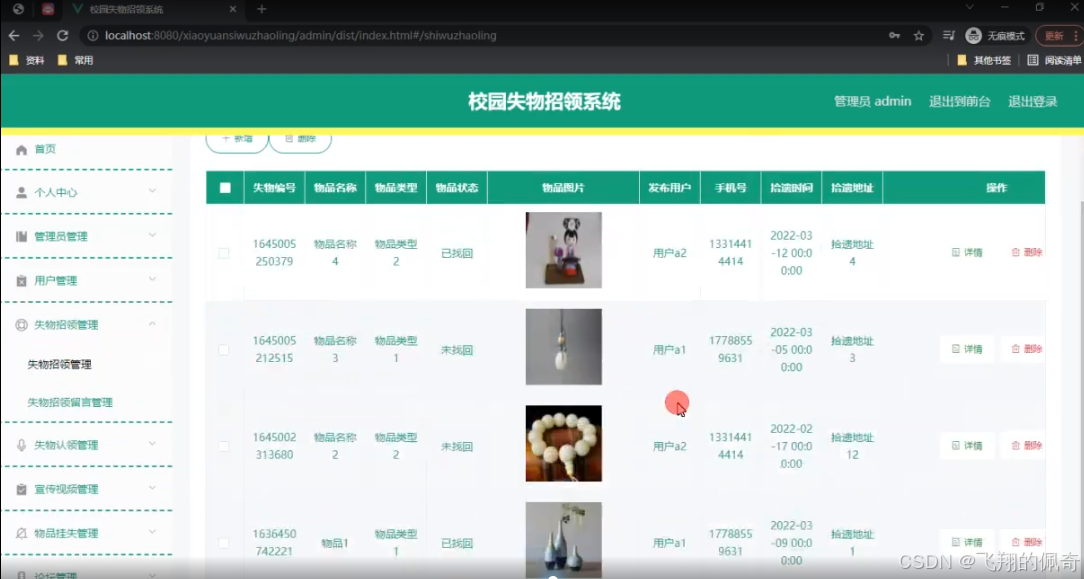Click the bell icon beside 物品挂失管理
The height and width of the screenshot is (579, 1084).
pyautogui.click(x=21, y=533)
